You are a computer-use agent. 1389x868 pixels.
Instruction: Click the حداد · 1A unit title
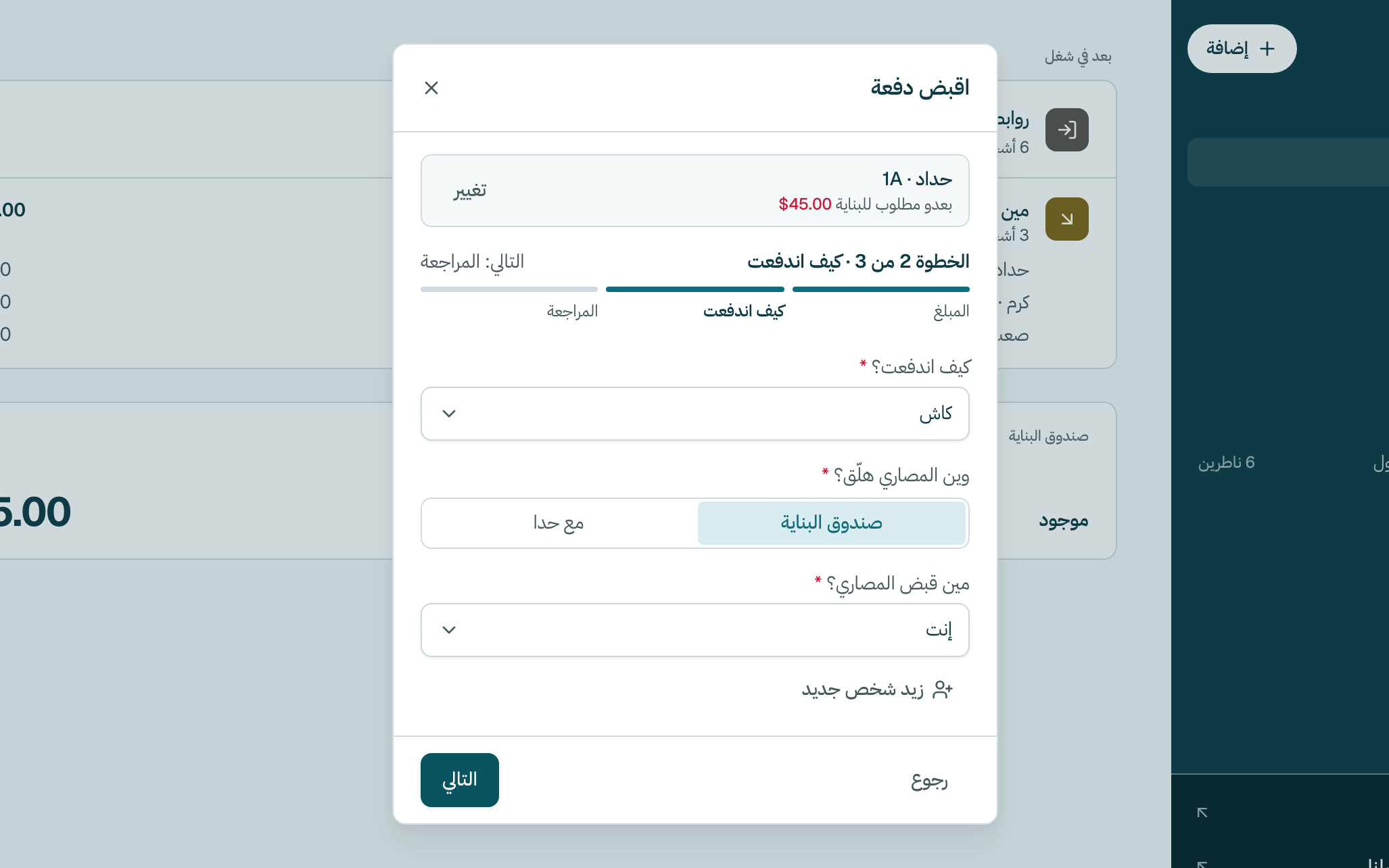917,179
